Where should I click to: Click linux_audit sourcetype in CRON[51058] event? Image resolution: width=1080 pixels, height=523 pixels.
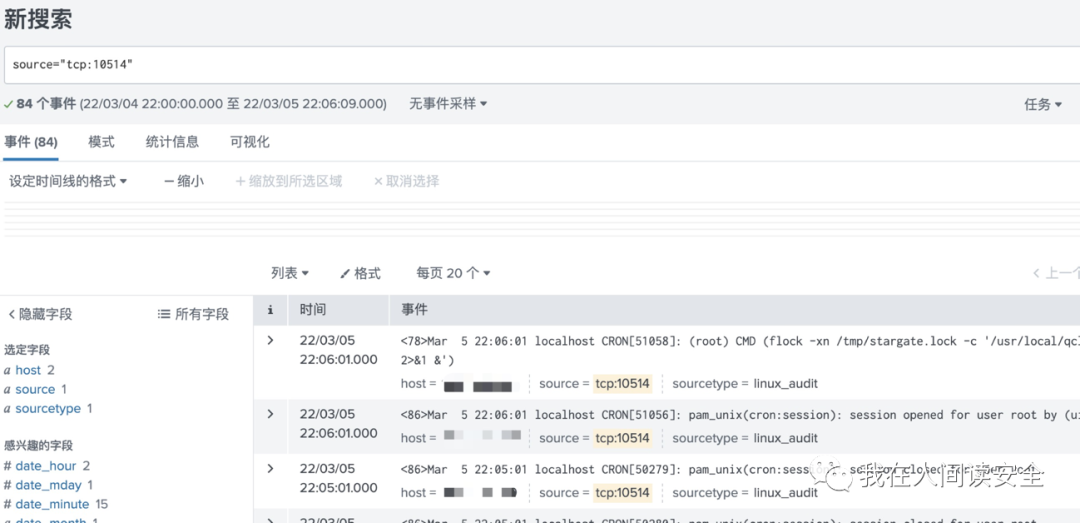click(x=785, y=384)
